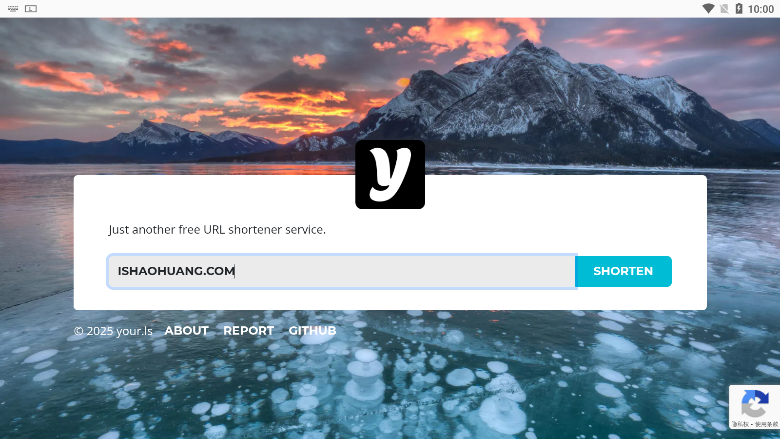Open reCAPTCHA privacy link in badge
This screenshot has width=780, height=439.
coord(740,424)
